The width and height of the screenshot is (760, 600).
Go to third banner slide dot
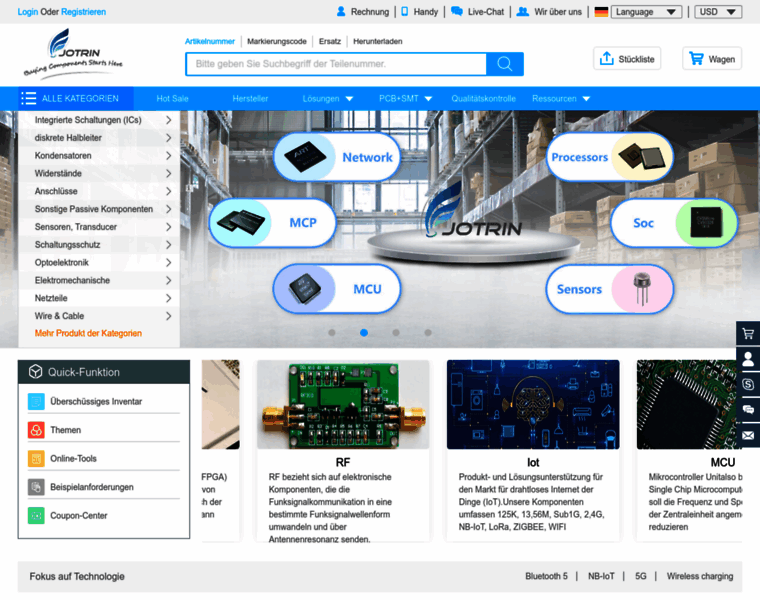pos(396,332)
